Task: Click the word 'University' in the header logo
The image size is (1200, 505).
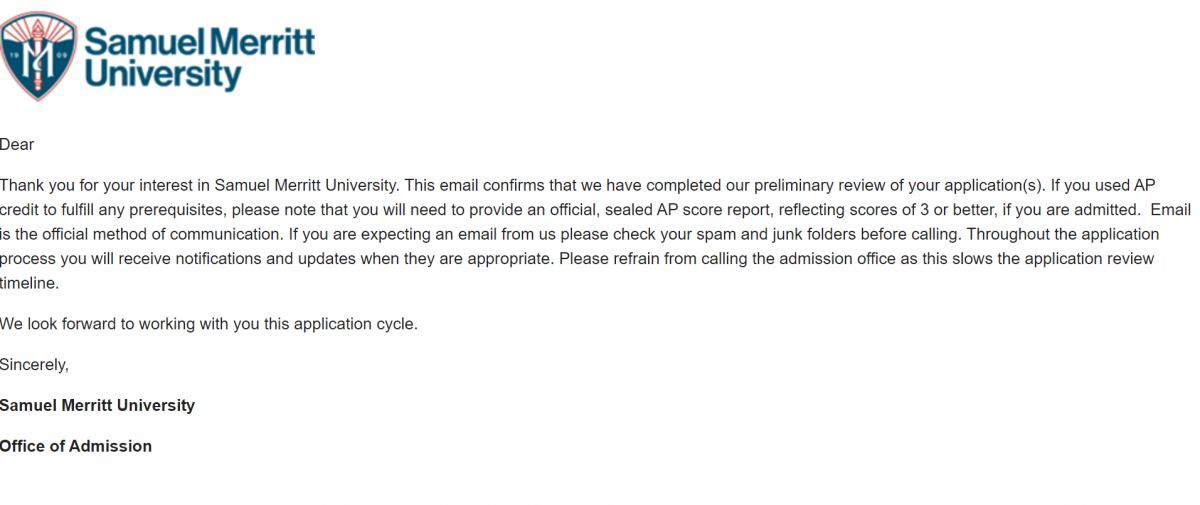Action: point(163,75)
